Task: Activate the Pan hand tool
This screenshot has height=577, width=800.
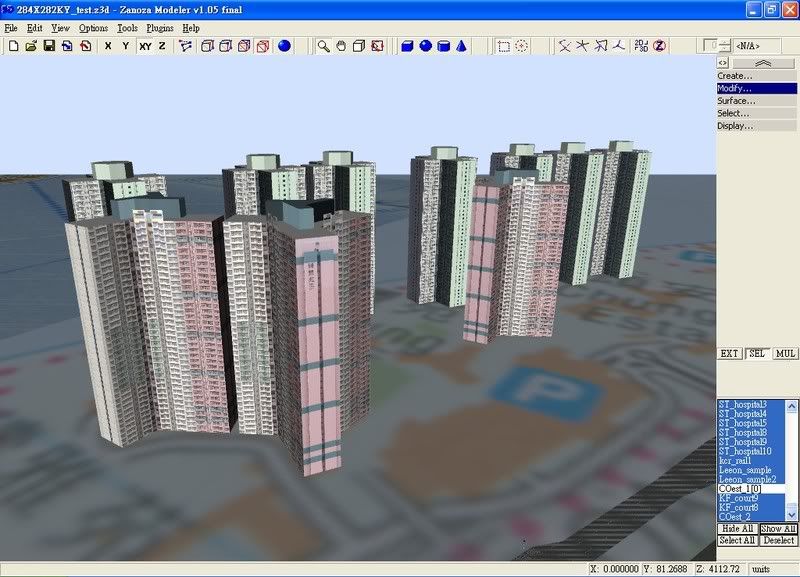Action: [x=341, y=46]
